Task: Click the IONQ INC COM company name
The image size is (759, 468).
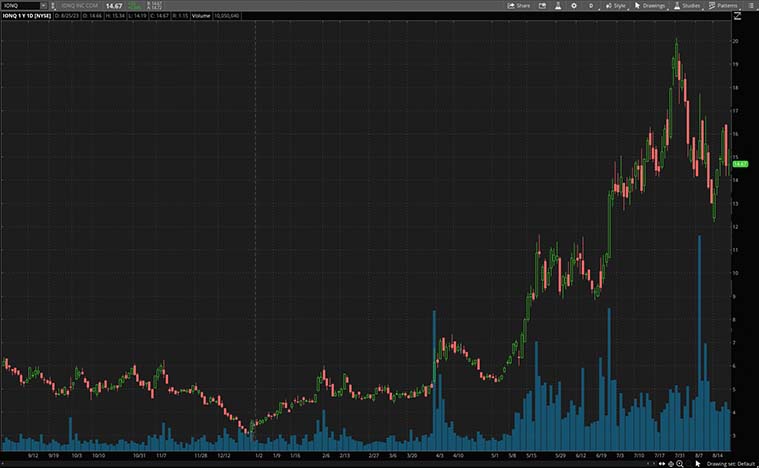Action: (x=79, y=6)
